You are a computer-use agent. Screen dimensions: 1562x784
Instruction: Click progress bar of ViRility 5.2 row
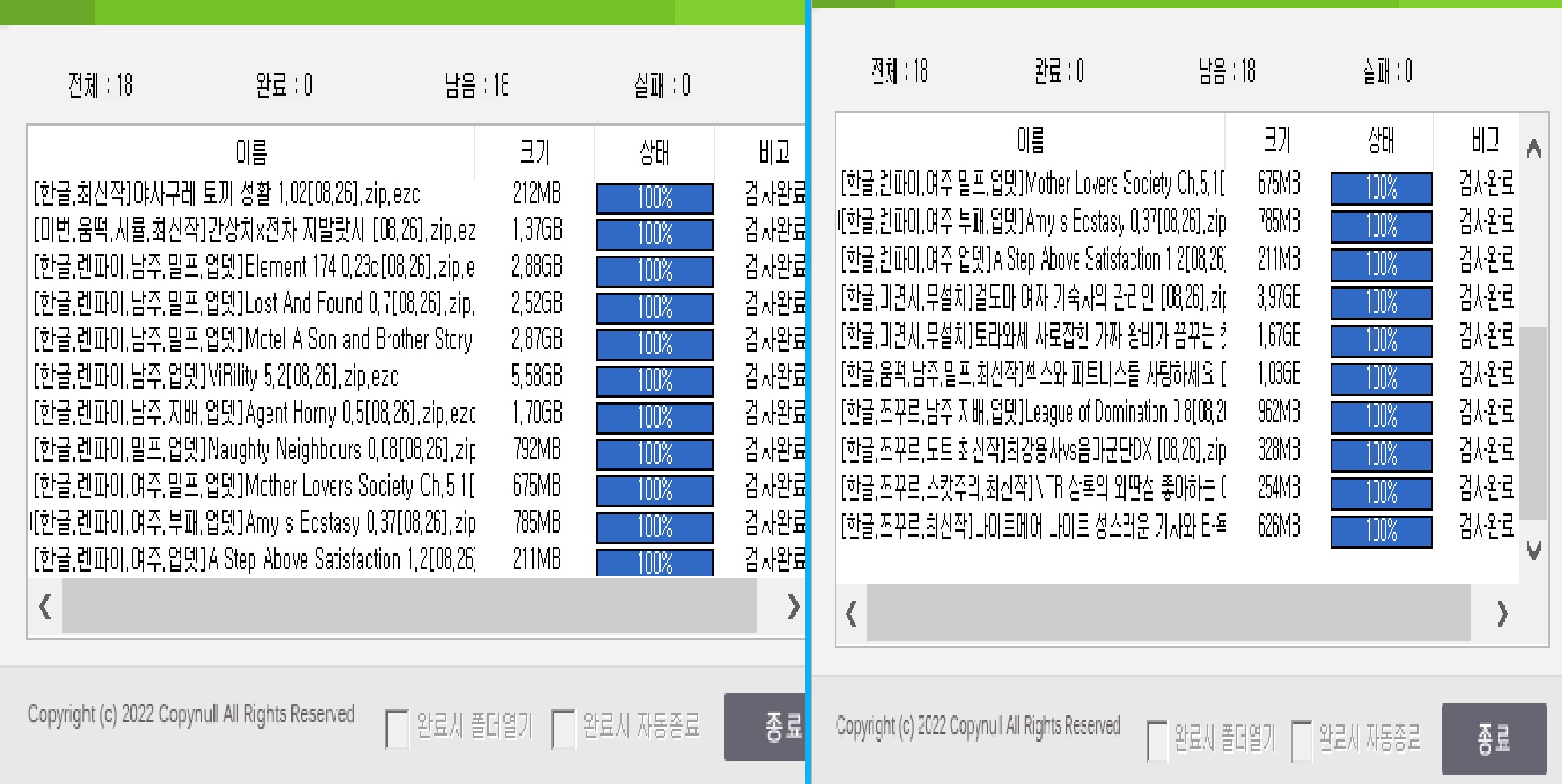(654, 381)
